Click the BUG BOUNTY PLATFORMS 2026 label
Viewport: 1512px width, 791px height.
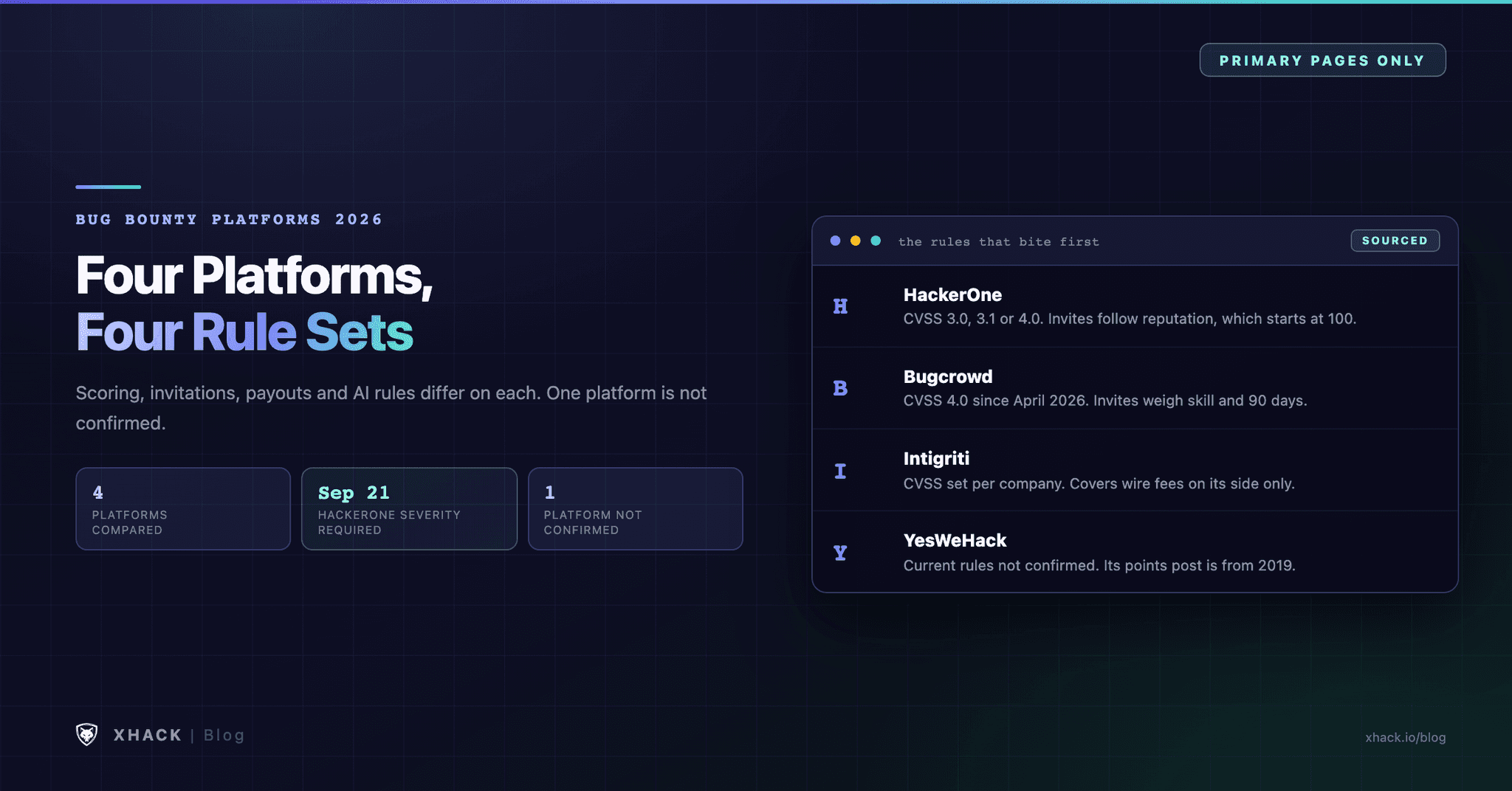tap(229, 219)
